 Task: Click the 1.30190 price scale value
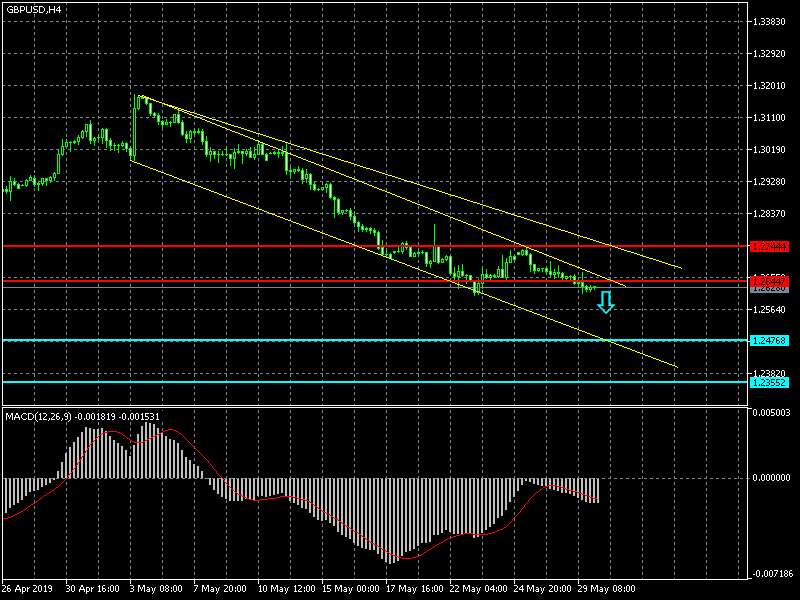click(x=771, y=150)
